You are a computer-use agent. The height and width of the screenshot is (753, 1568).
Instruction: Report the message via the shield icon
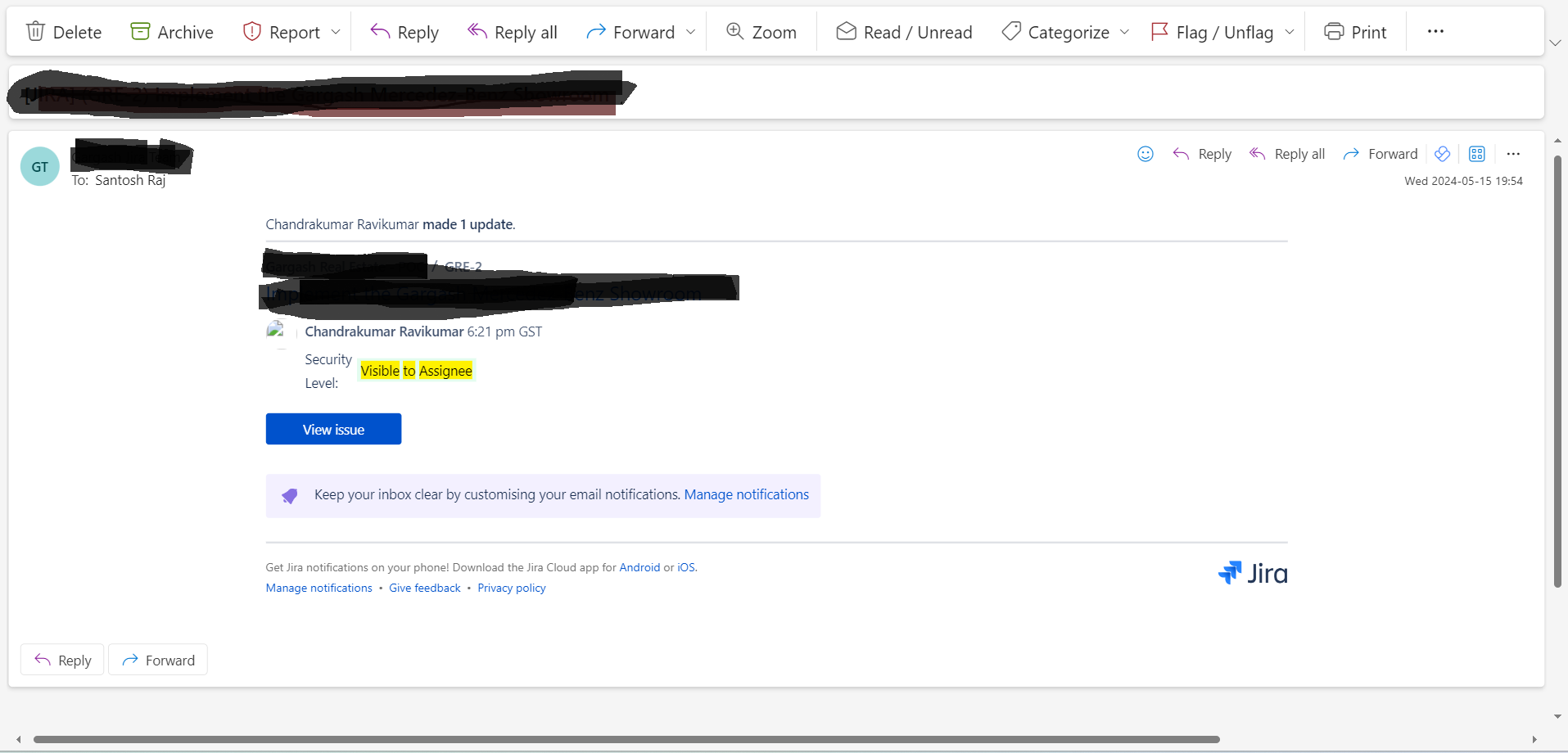(x=282, y=31)
